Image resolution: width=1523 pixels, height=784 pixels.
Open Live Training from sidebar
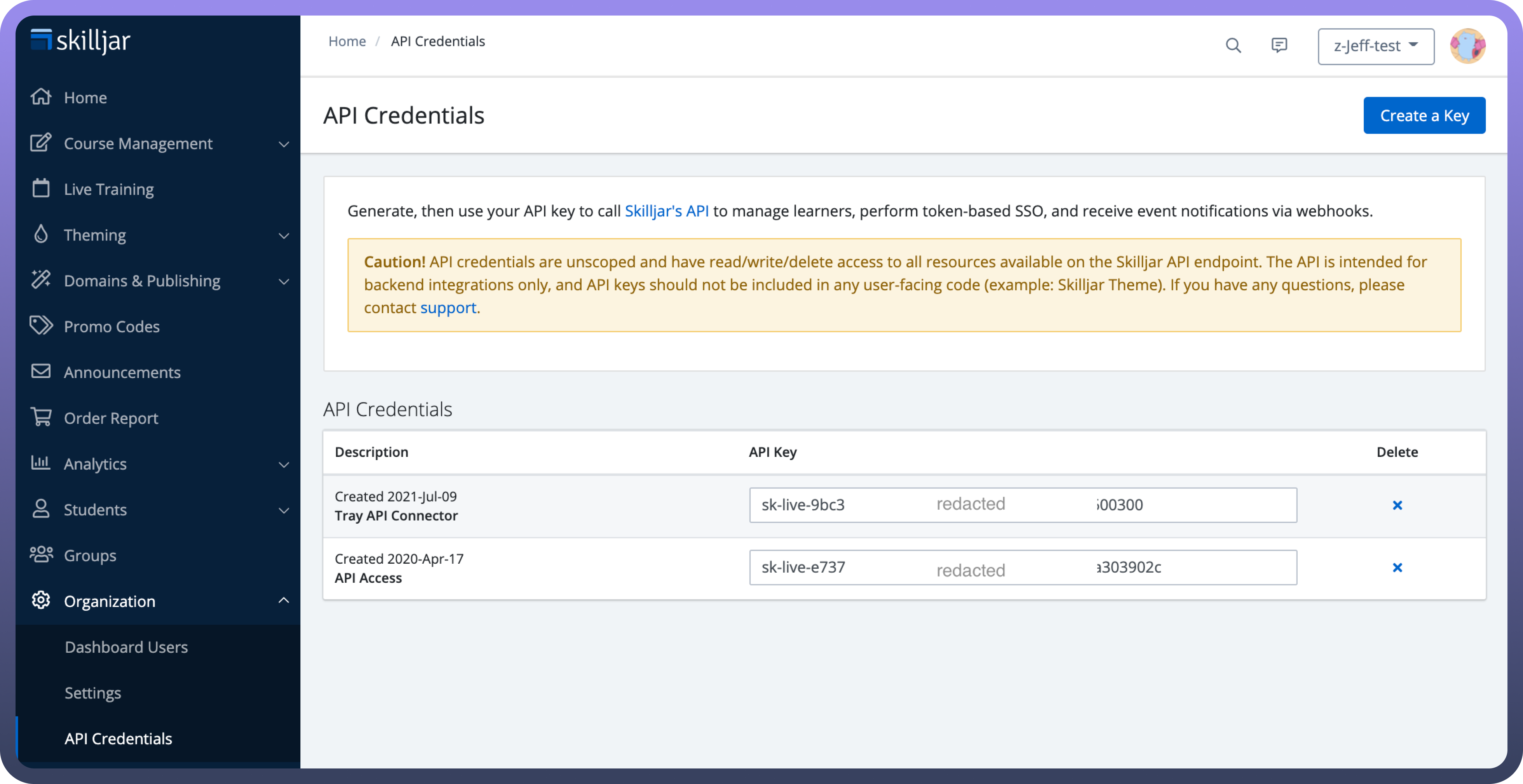pos(109,189)
